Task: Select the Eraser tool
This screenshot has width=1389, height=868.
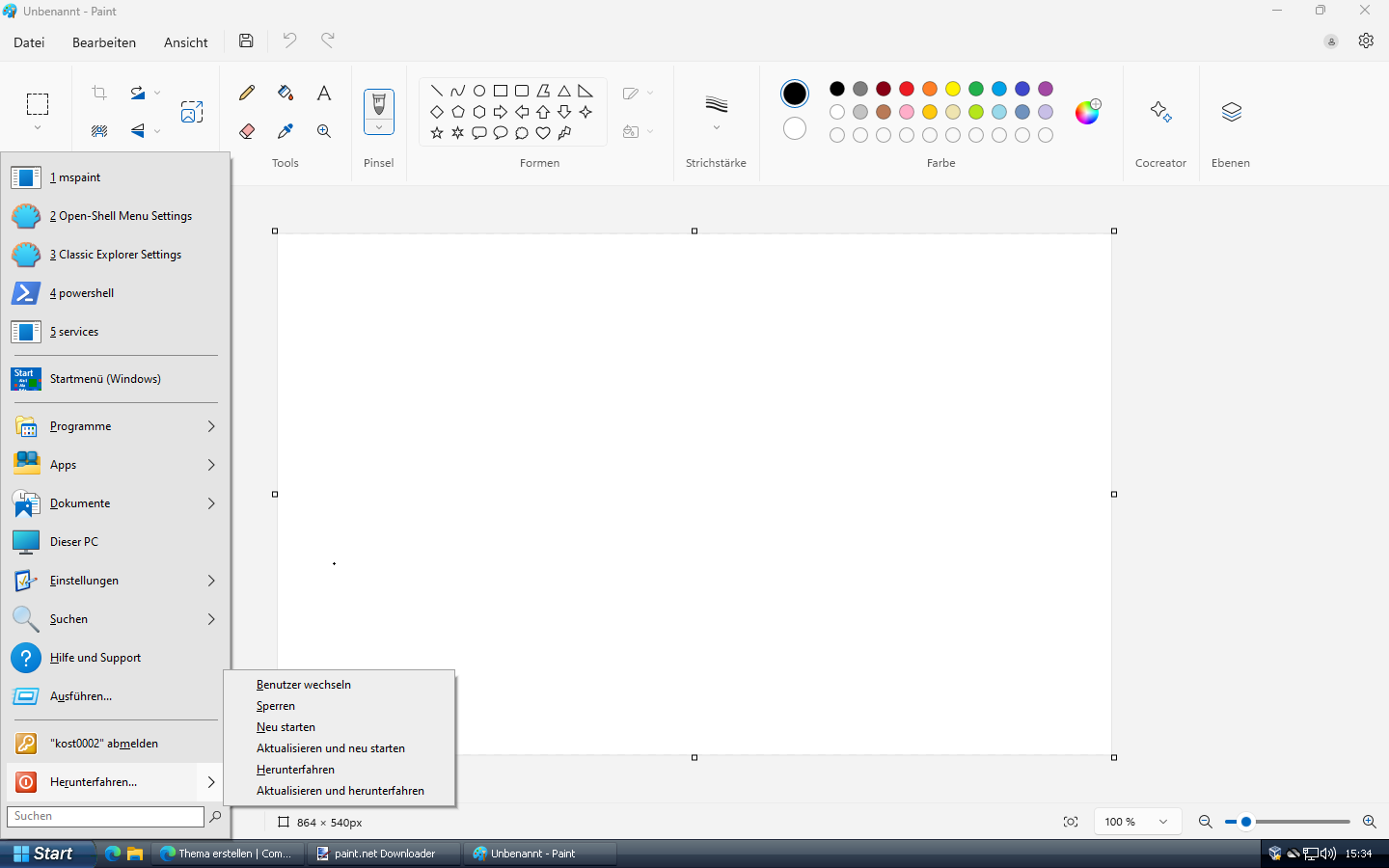Action: 247,130
